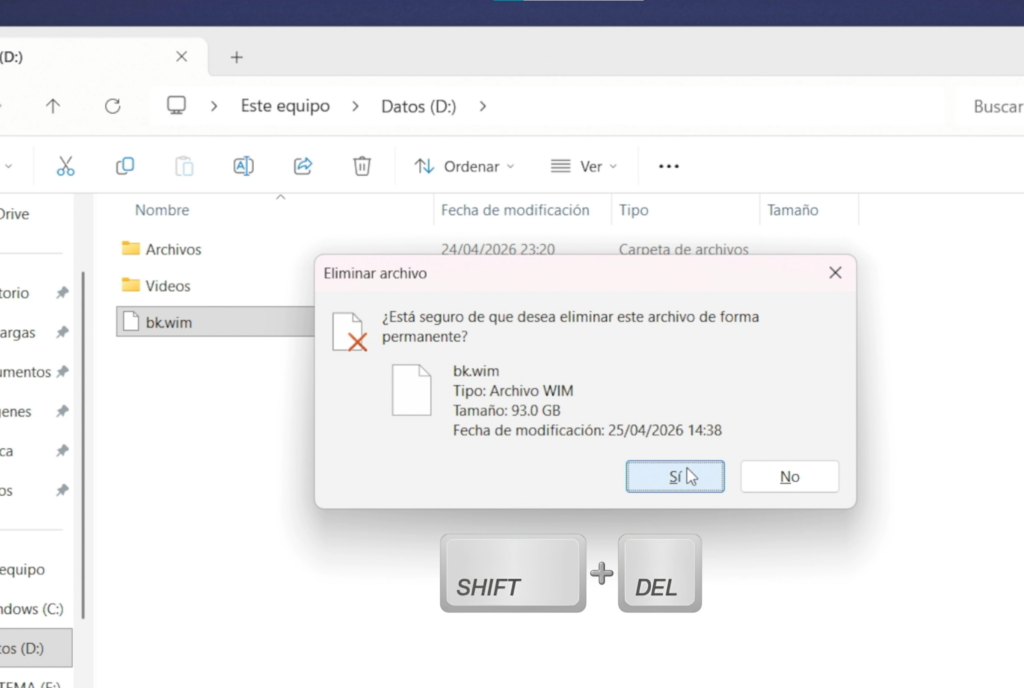Open the Ver view dropdown
This screenshot has height=688, width=1024.
click(x=584, y=166)
